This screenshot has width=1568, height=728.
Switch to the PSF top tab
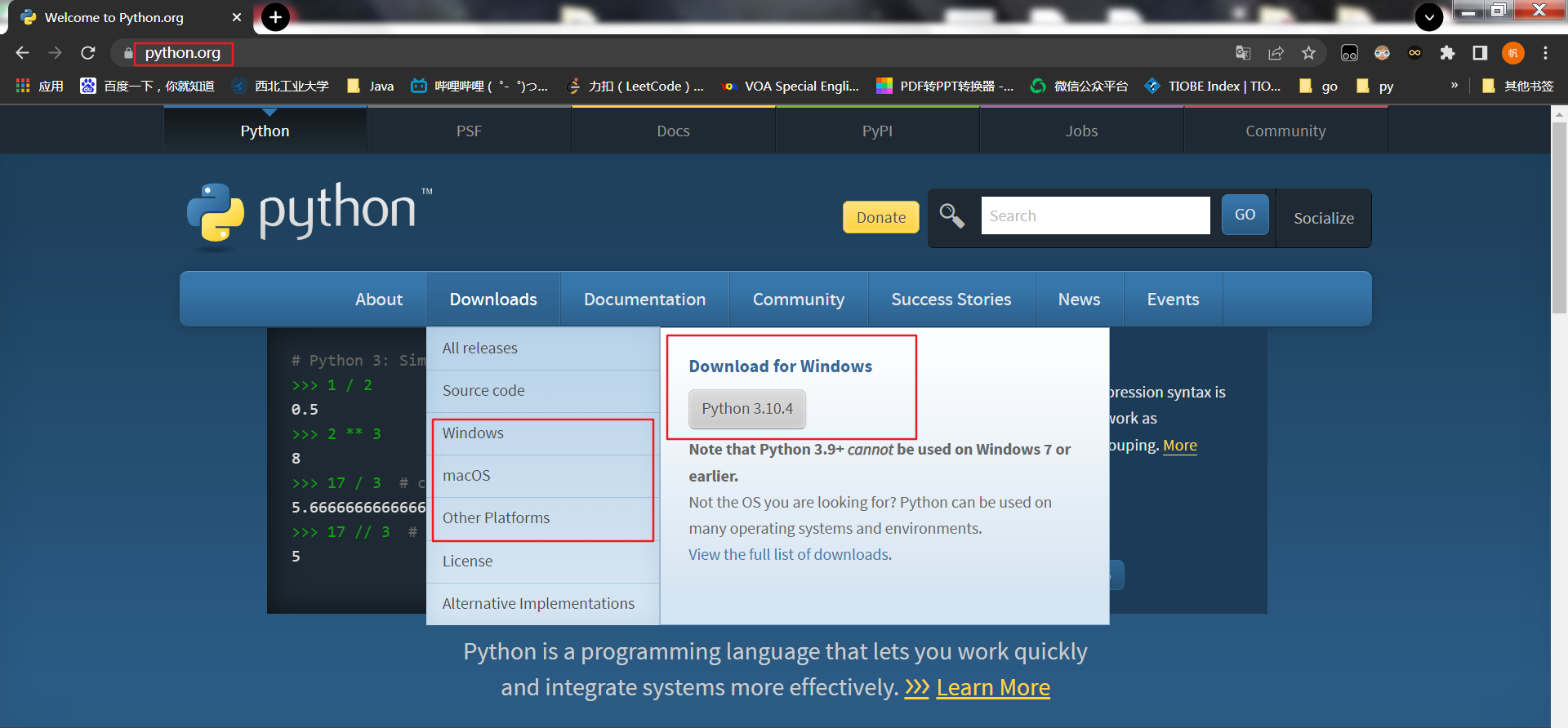click(469, 131)
